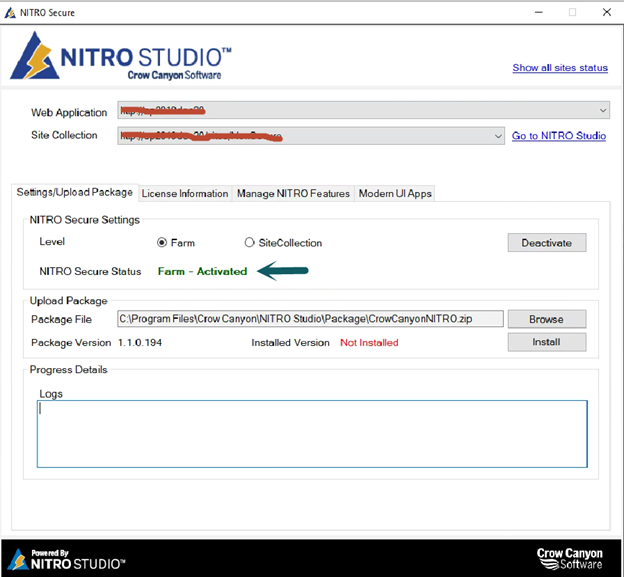Click the Install button

(547, 342)
